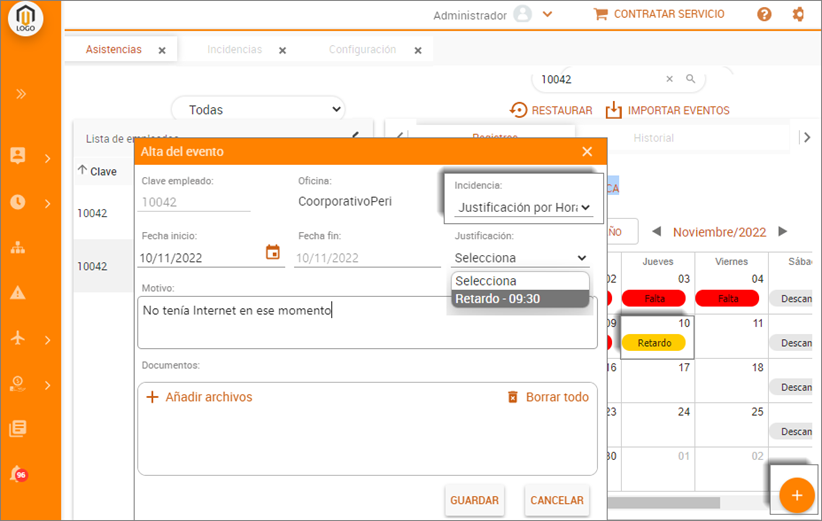Screen dimensions: 822x521
Task: Click Borrar todo to remove files
Action: click(x=548, y=397)
